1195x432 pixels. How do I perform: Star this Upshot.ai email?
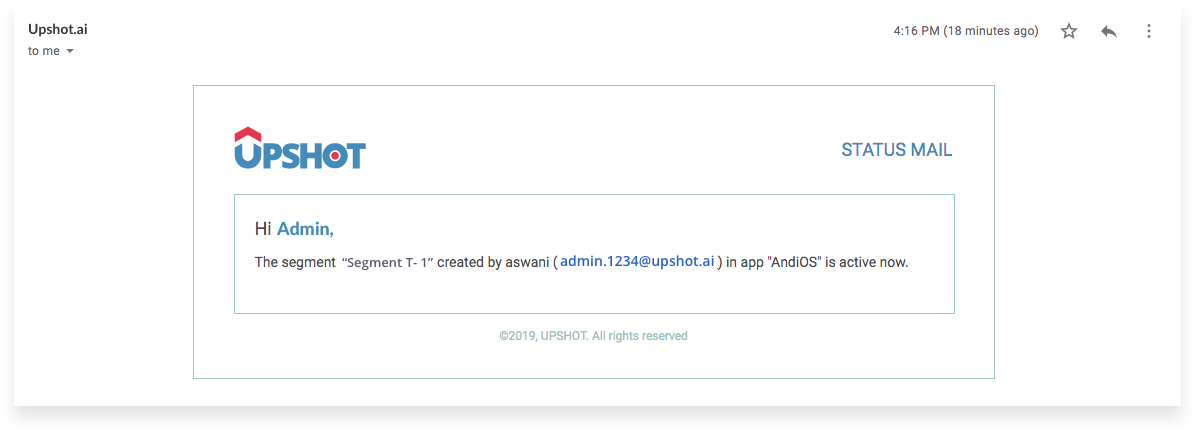(1069, 31)
